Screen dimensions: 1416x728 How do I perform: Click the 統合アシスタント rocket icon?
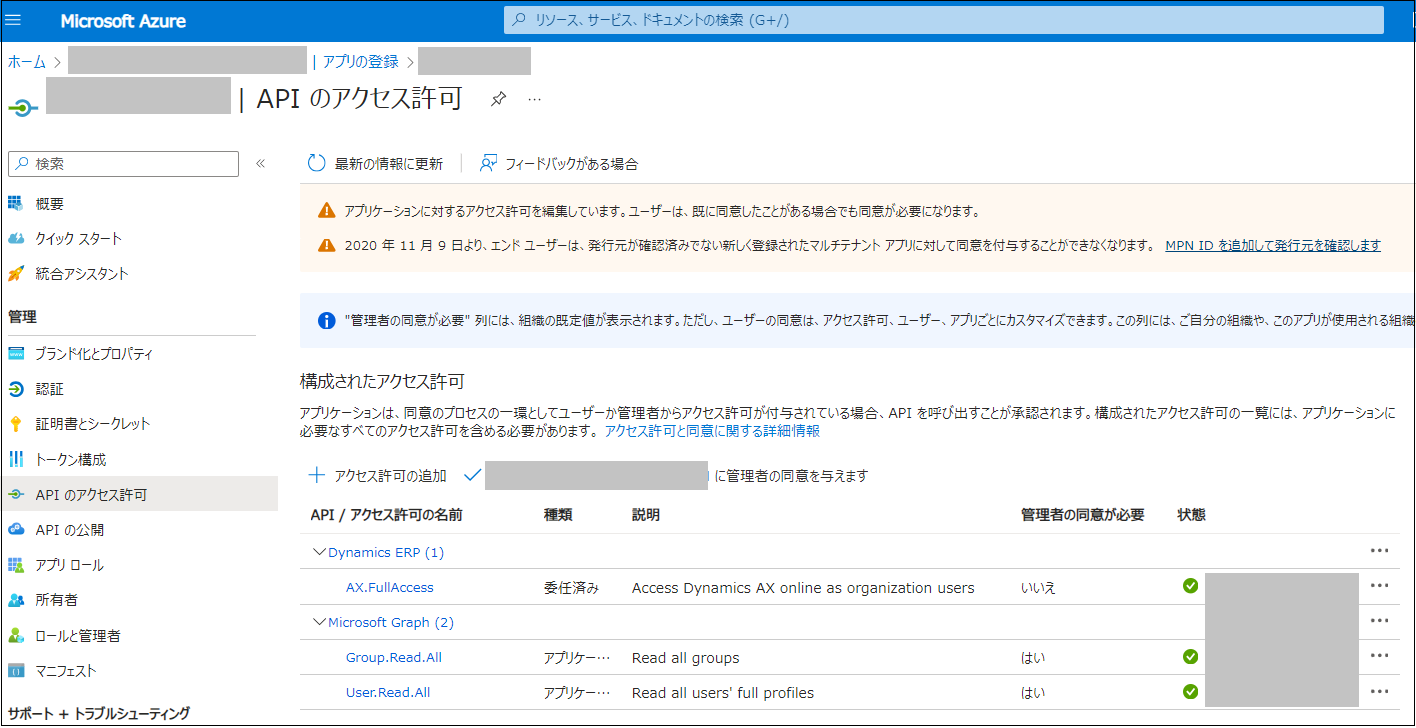[16, 274]
